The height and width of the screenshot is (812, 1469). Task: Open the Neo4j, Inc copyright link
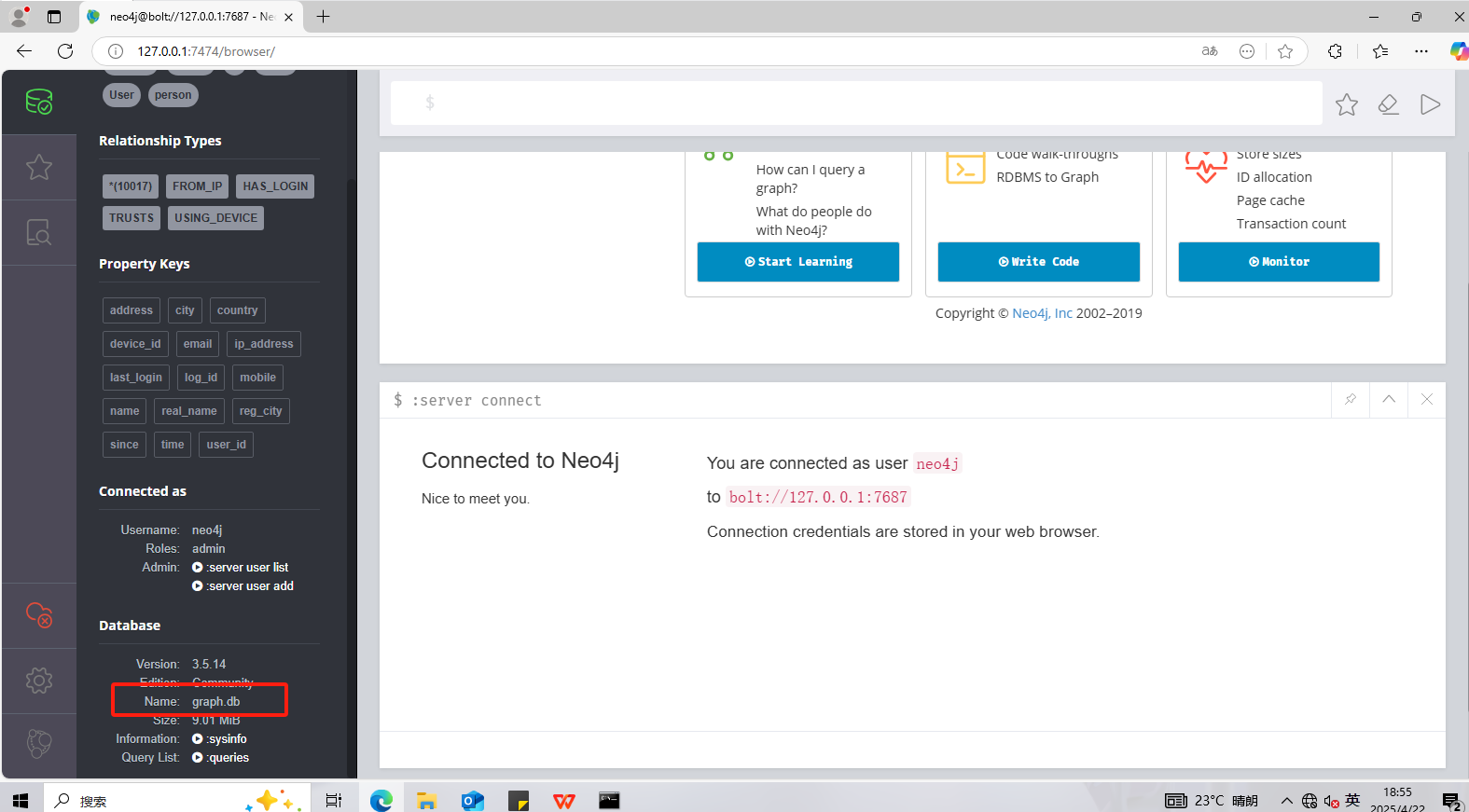pyautogui.click(x=1042, y=313)
